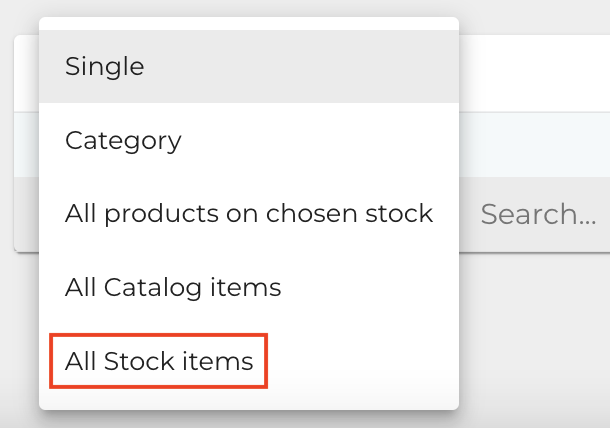This screenshot has height=428, width=610.
Task: Apply to all products on chosen stock
Action: tap(248, 213)
